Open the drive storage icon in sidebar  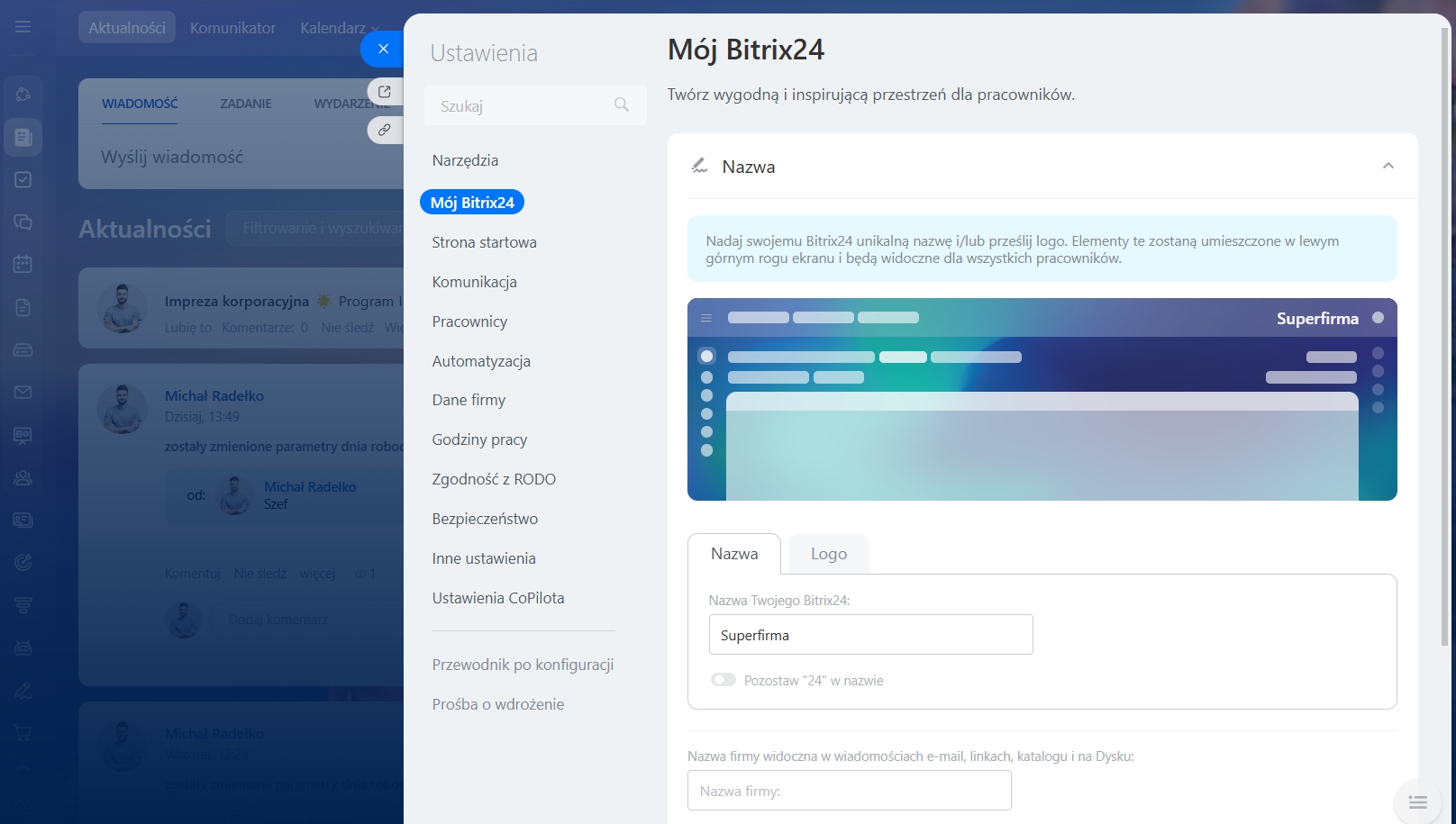23,349
